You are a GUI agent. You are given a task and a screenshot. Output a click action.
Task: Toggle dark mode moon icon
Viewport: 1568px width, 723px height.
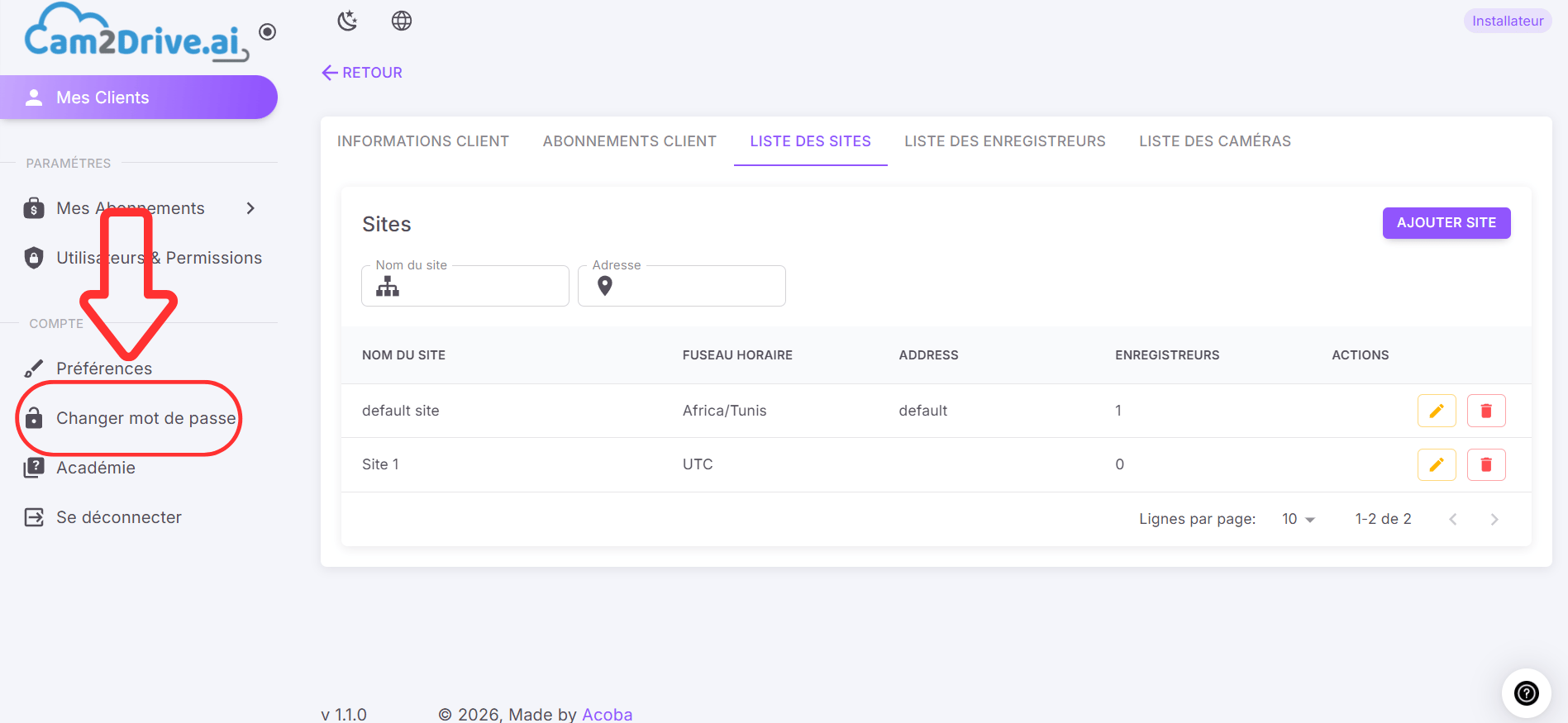click(x=347, y=21)
